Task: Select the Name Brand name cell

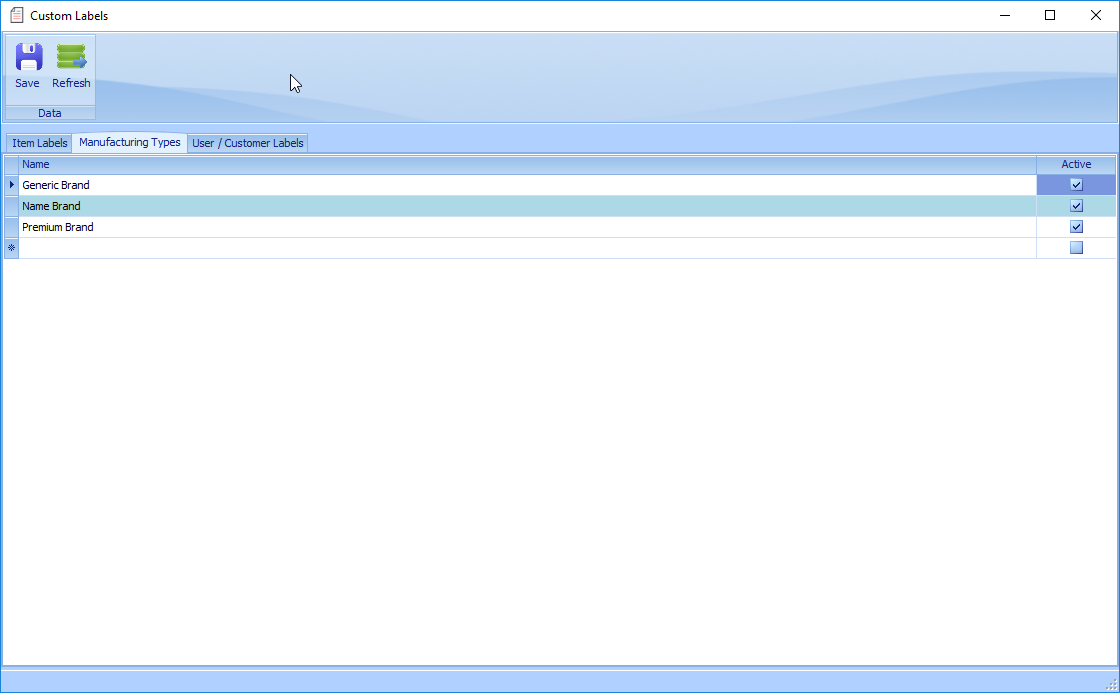Action: (527, 206)
